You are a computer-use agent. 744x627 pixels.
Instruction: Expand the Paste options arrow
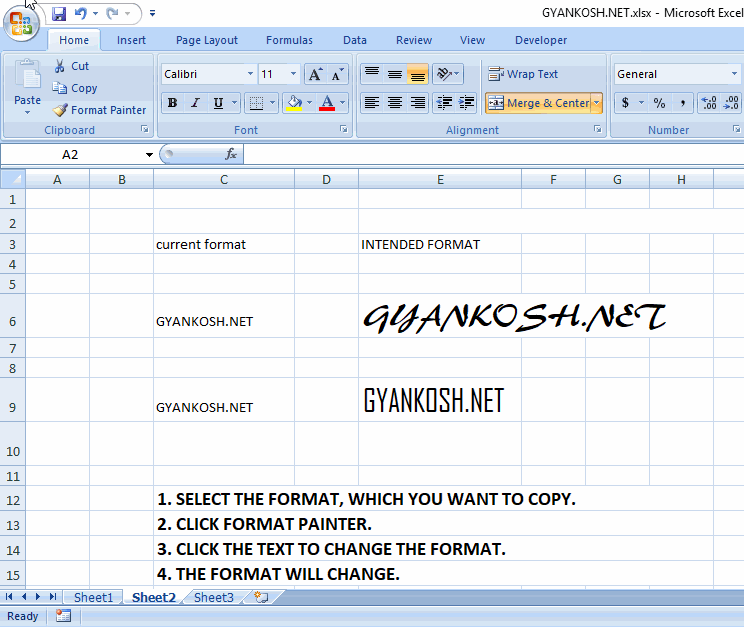[28, 112]
